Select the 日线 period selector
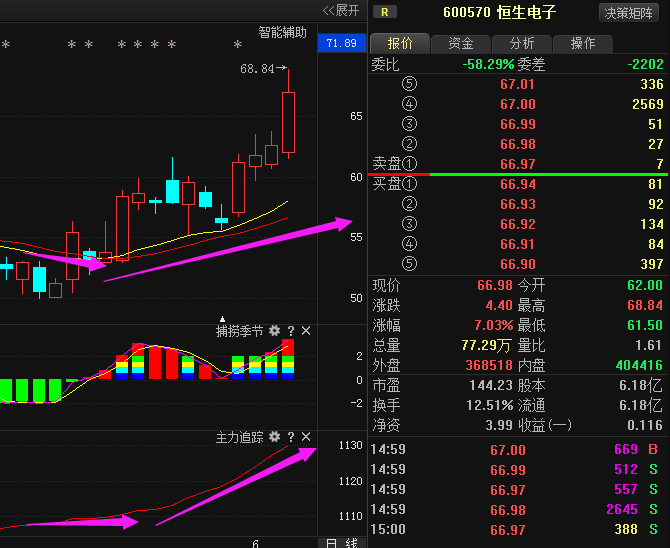The image size is (670, 548). click(x=341, y=541)
